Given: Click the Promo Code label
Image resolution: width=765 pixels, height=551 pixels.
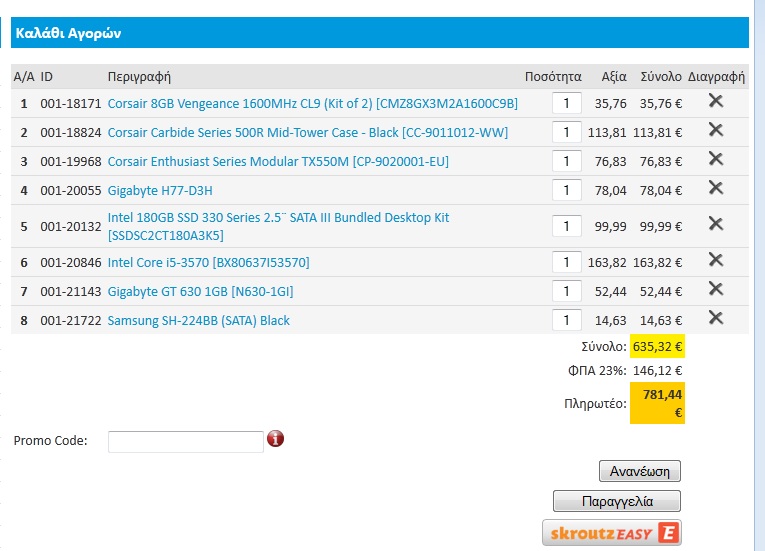Looking at the screenshot, I should [x=50, y=441].
